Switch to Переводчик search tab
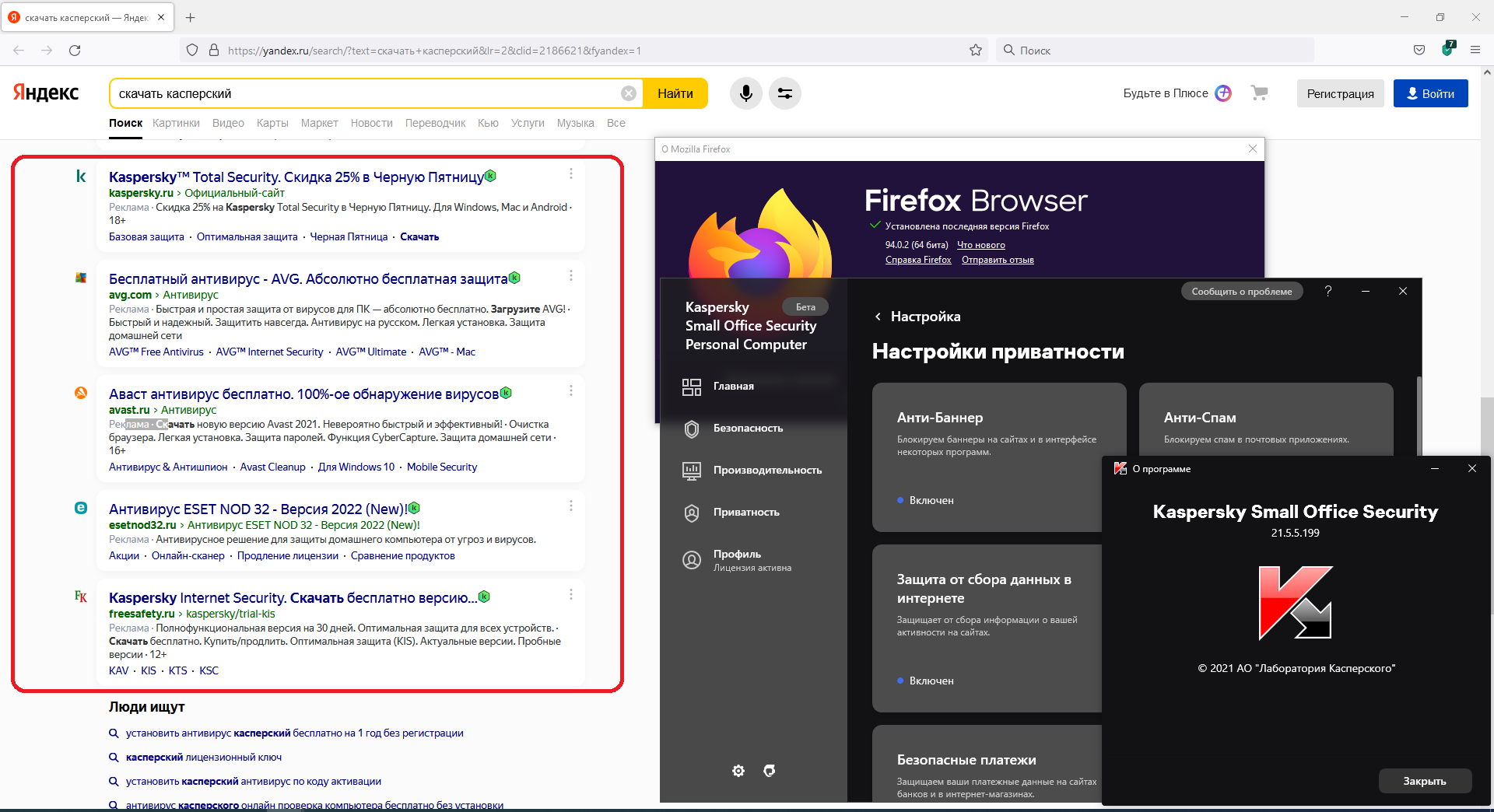 pyautogui.click(x=435, y=123)
